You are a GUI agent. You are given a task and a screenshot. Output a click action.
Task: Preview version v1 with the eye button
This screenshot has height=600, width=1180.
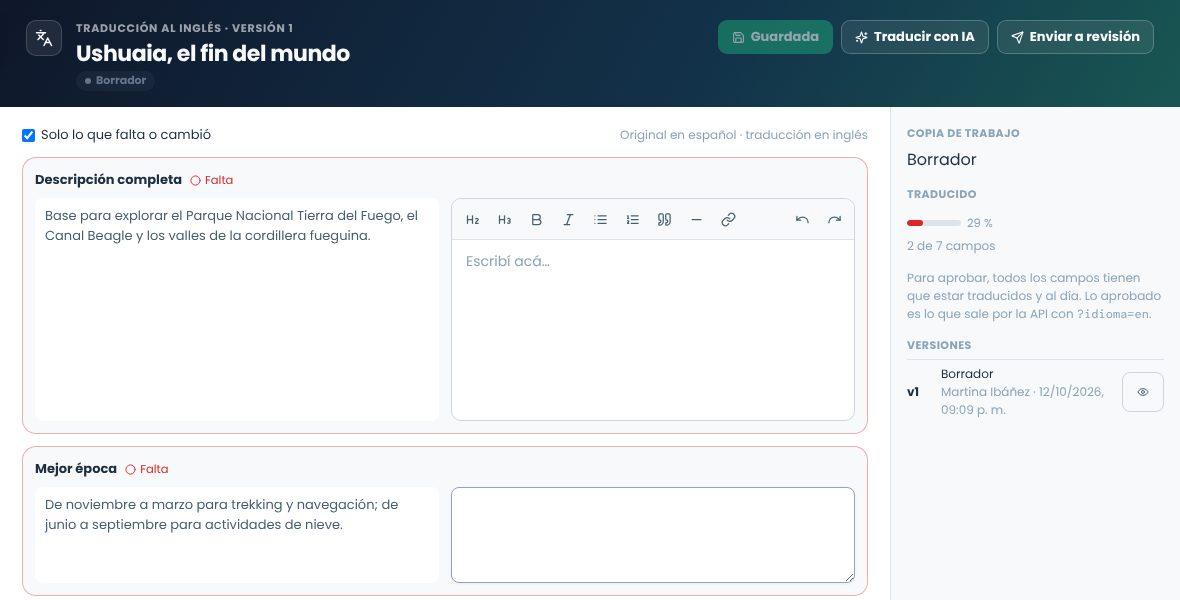click(x=1142, y=392)
